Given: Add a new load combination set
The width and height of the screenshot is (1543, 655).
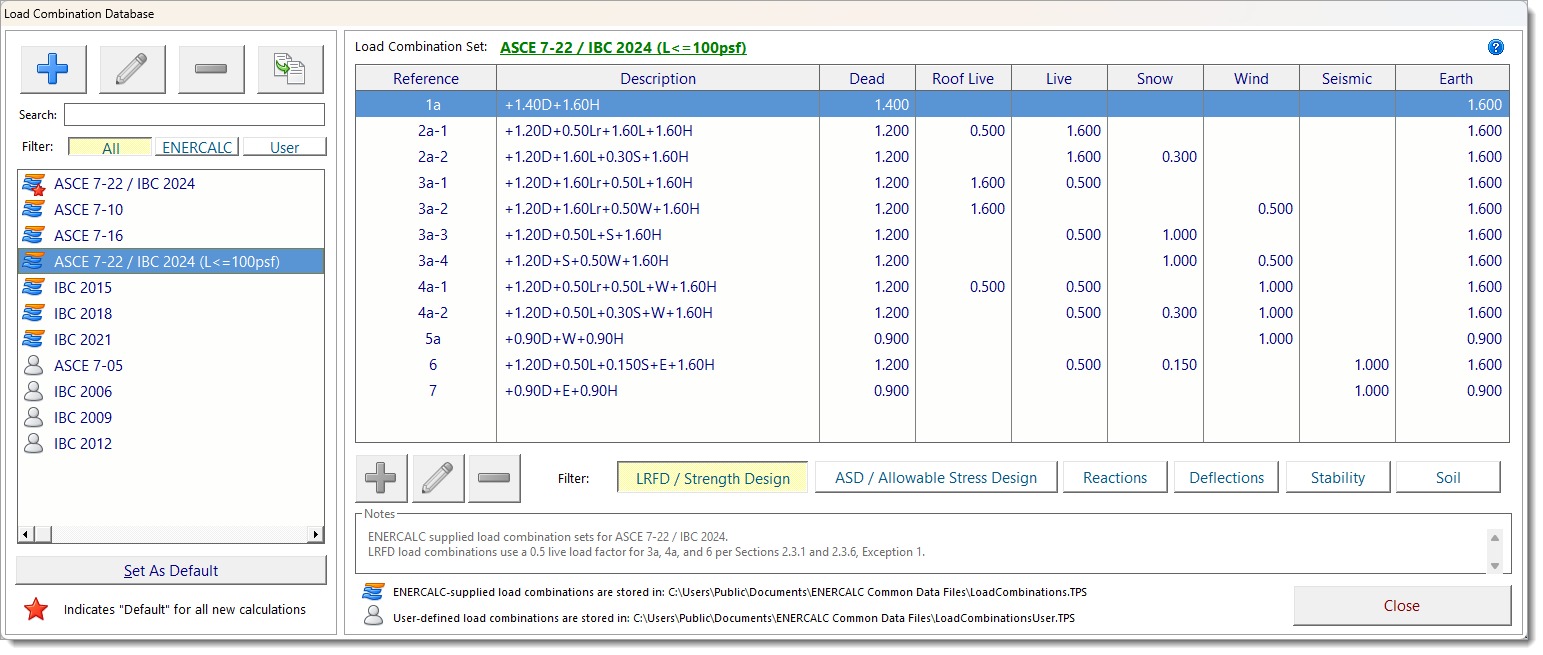Looking at the screenshot, I should tap(53, 69).
